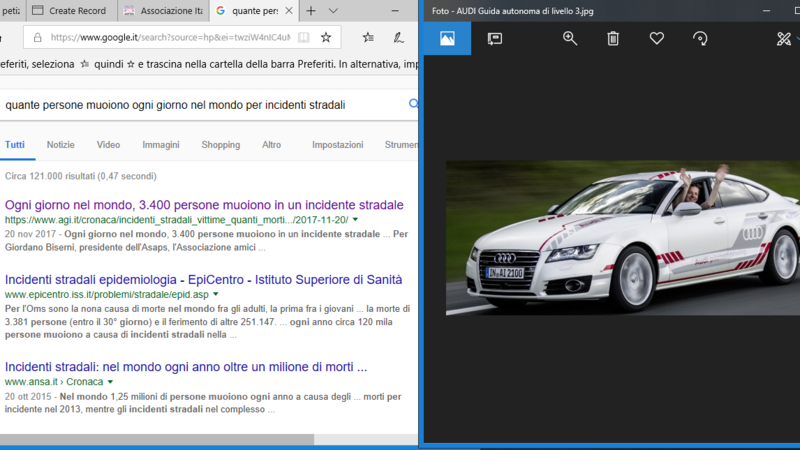This screenshot has width=800, height=450.
Task: Delete the photo with trash icon
Action: pos(613,38)
